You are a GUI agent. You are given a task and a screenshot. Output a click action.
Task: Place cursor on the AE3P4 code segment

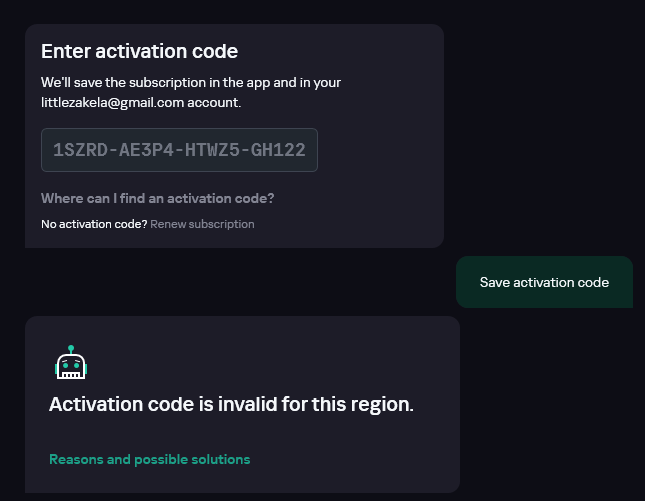point(146,150)
